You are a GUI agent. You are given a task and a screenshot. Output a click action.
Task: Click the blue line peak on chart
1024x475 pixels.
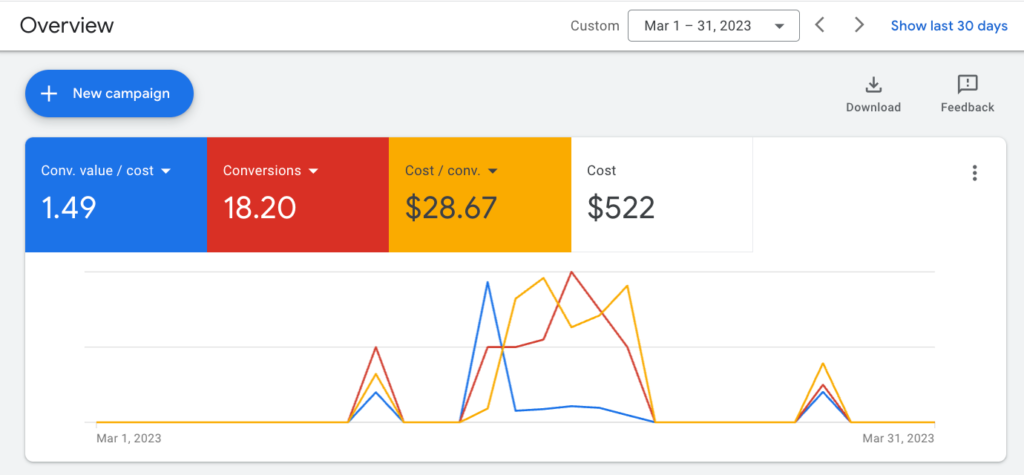487,282
